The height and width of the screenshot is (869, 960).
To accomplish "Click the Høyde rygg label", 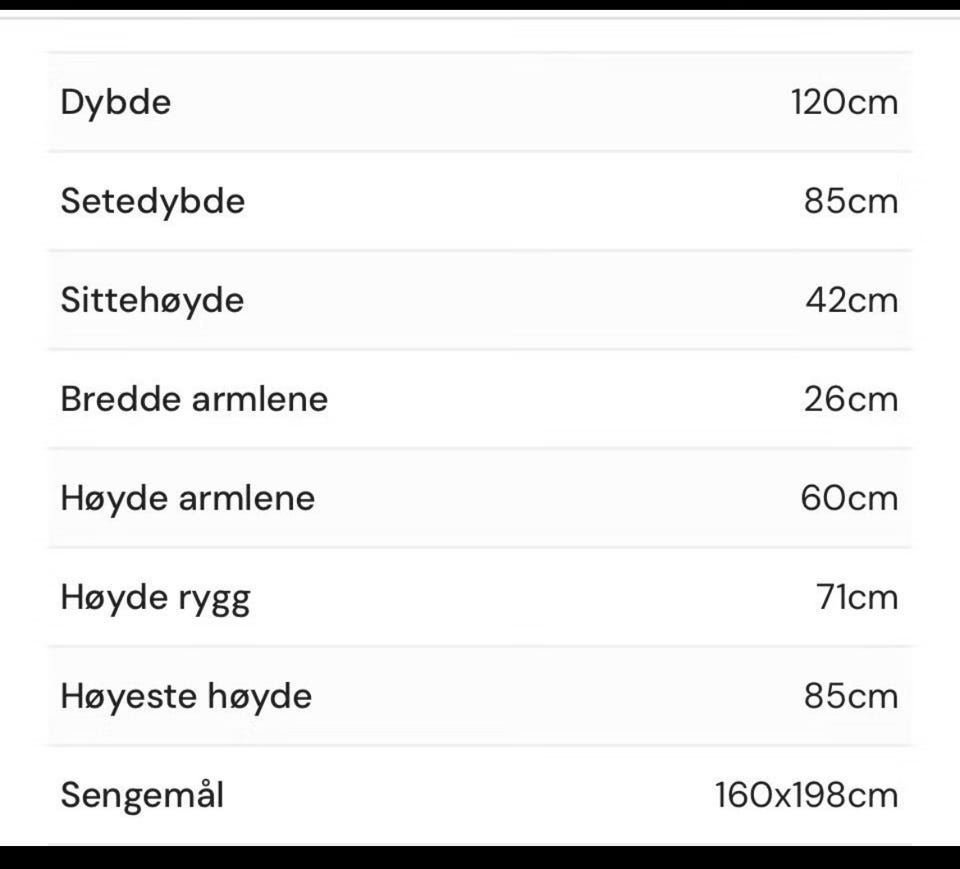I will tap(156, 597).
